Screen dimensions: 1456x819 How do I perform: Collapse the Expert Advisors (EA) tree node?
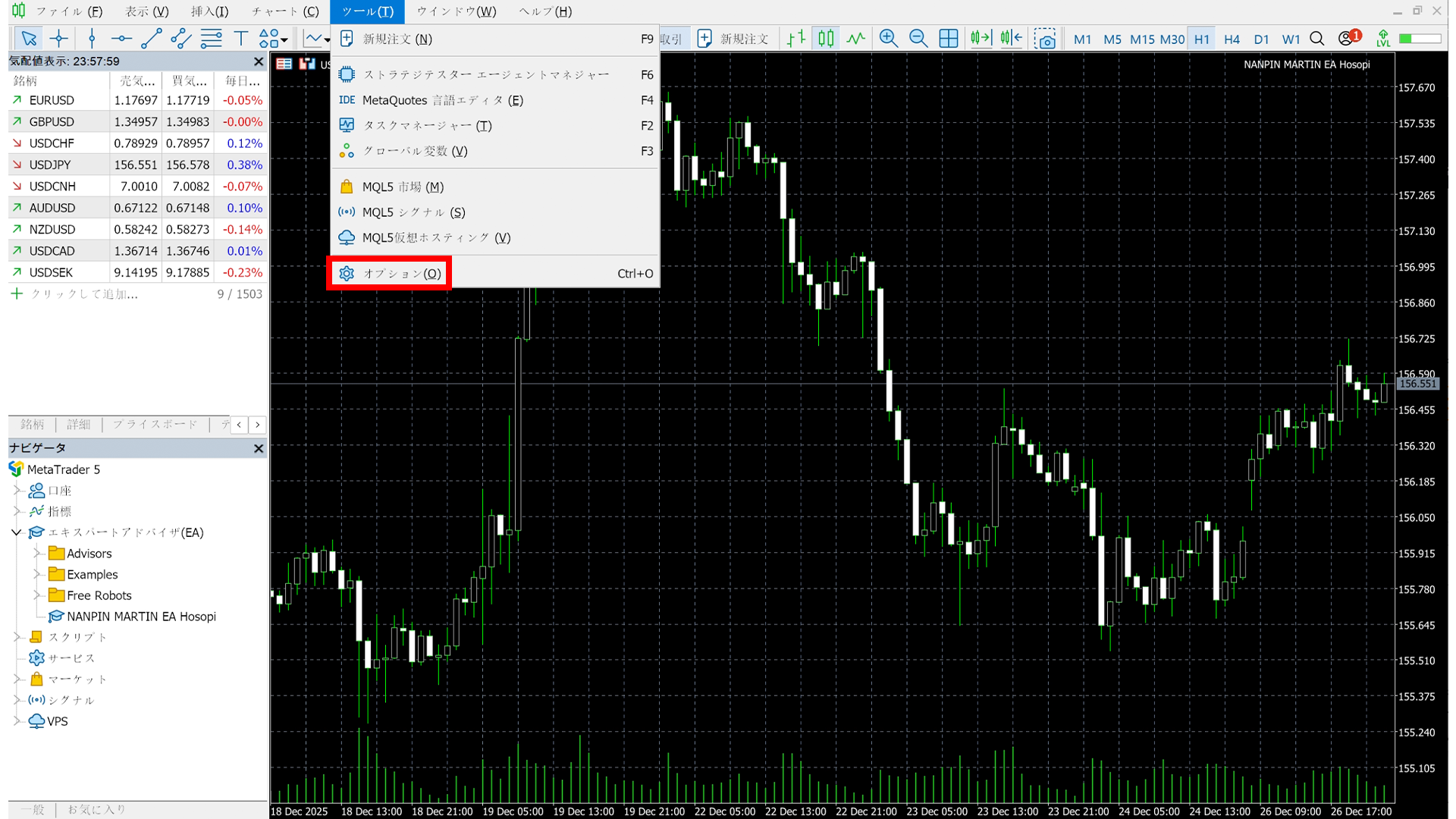click(16, 532)
